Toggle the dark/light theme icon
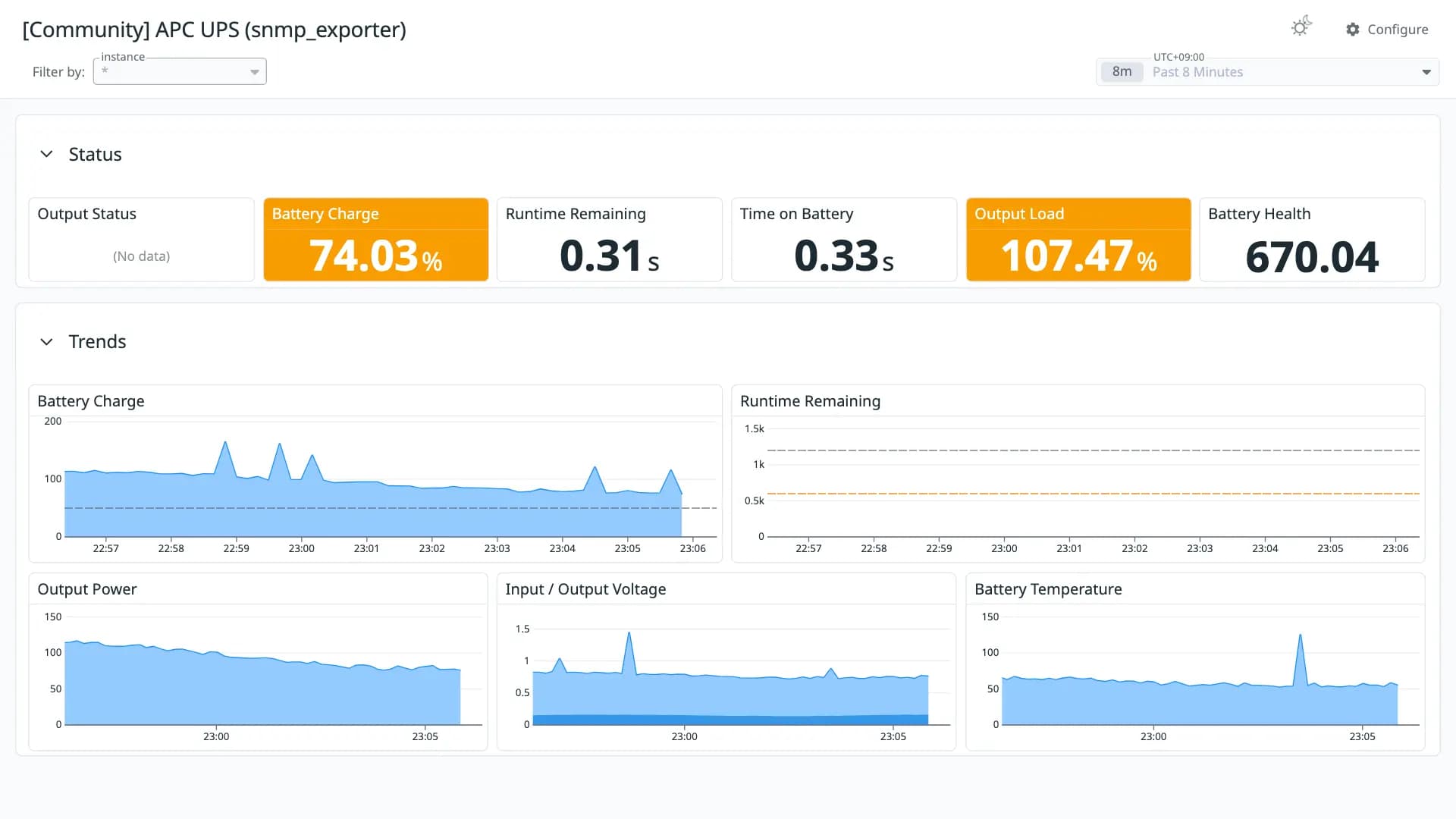The width and height of the screenshot is (1456, 819). click(x=1301, y=27)
